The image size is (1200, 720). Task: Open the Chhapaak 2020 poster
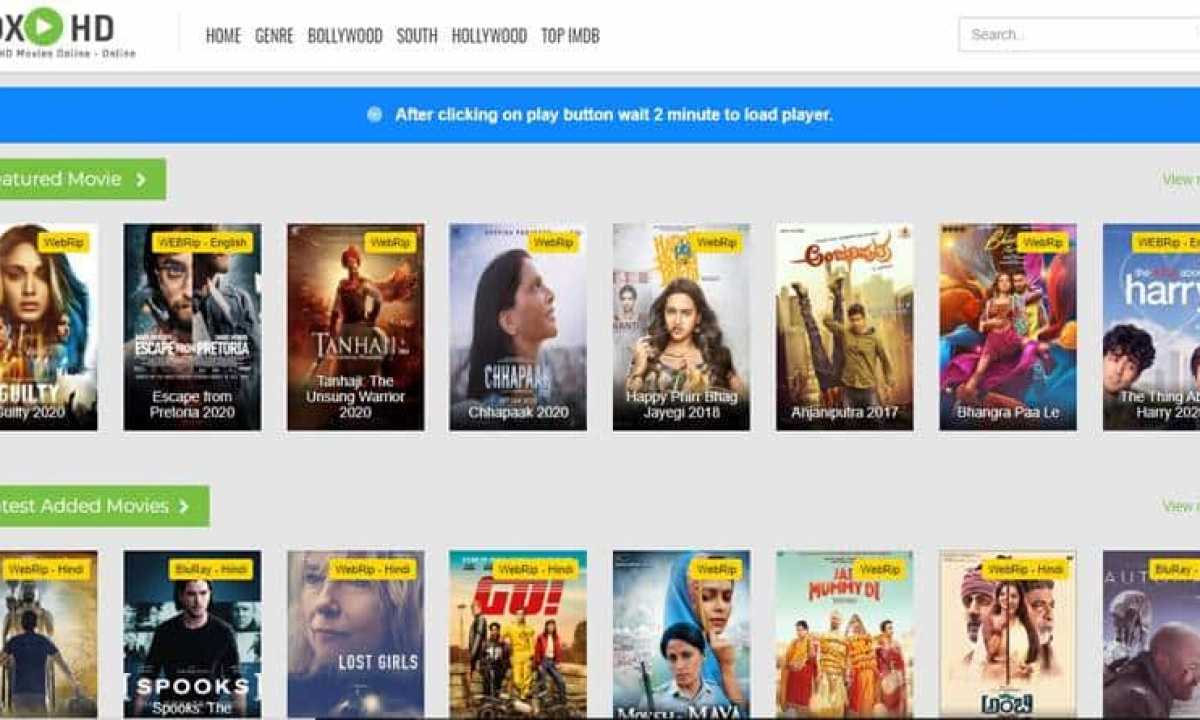click(x=518, y=327)
